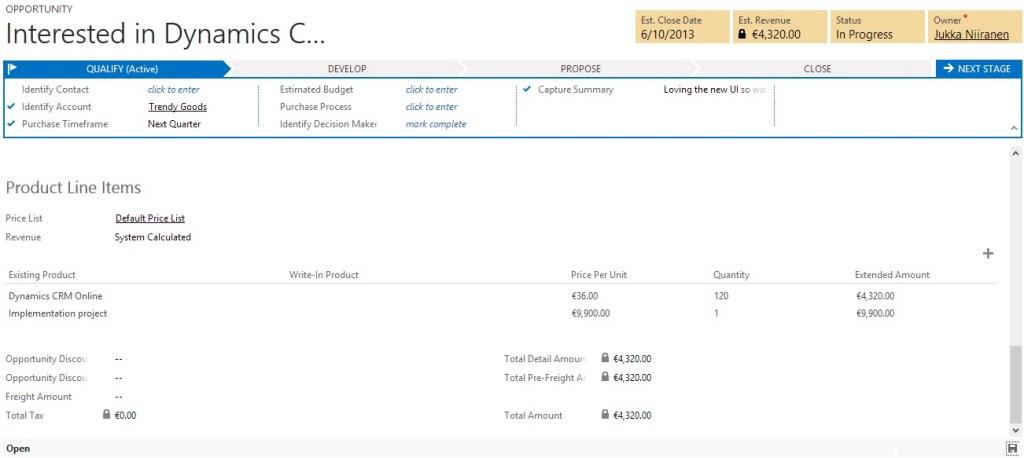Click the Status In Progress field
The image size is (1024, 458).
(876, 27)
